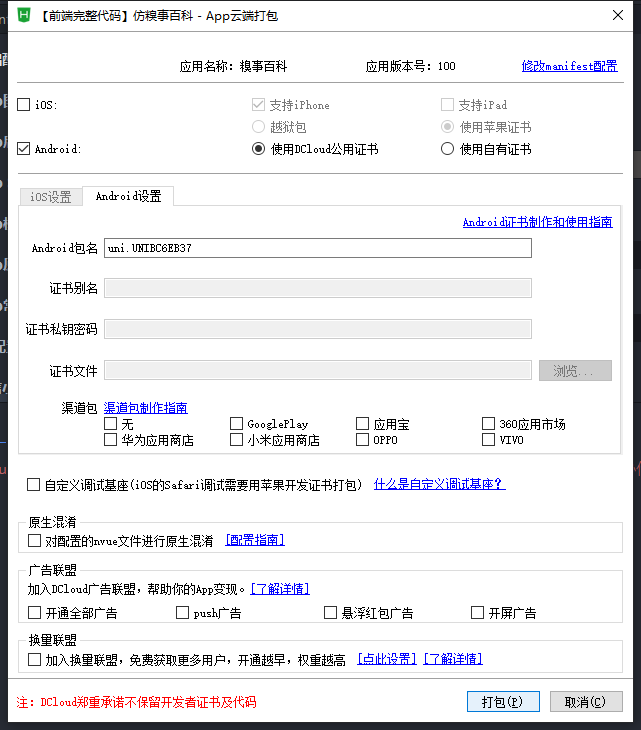The image size is (641, 730).
Task: Uncheck the Android platform checkbox
Action: point(24,149)
